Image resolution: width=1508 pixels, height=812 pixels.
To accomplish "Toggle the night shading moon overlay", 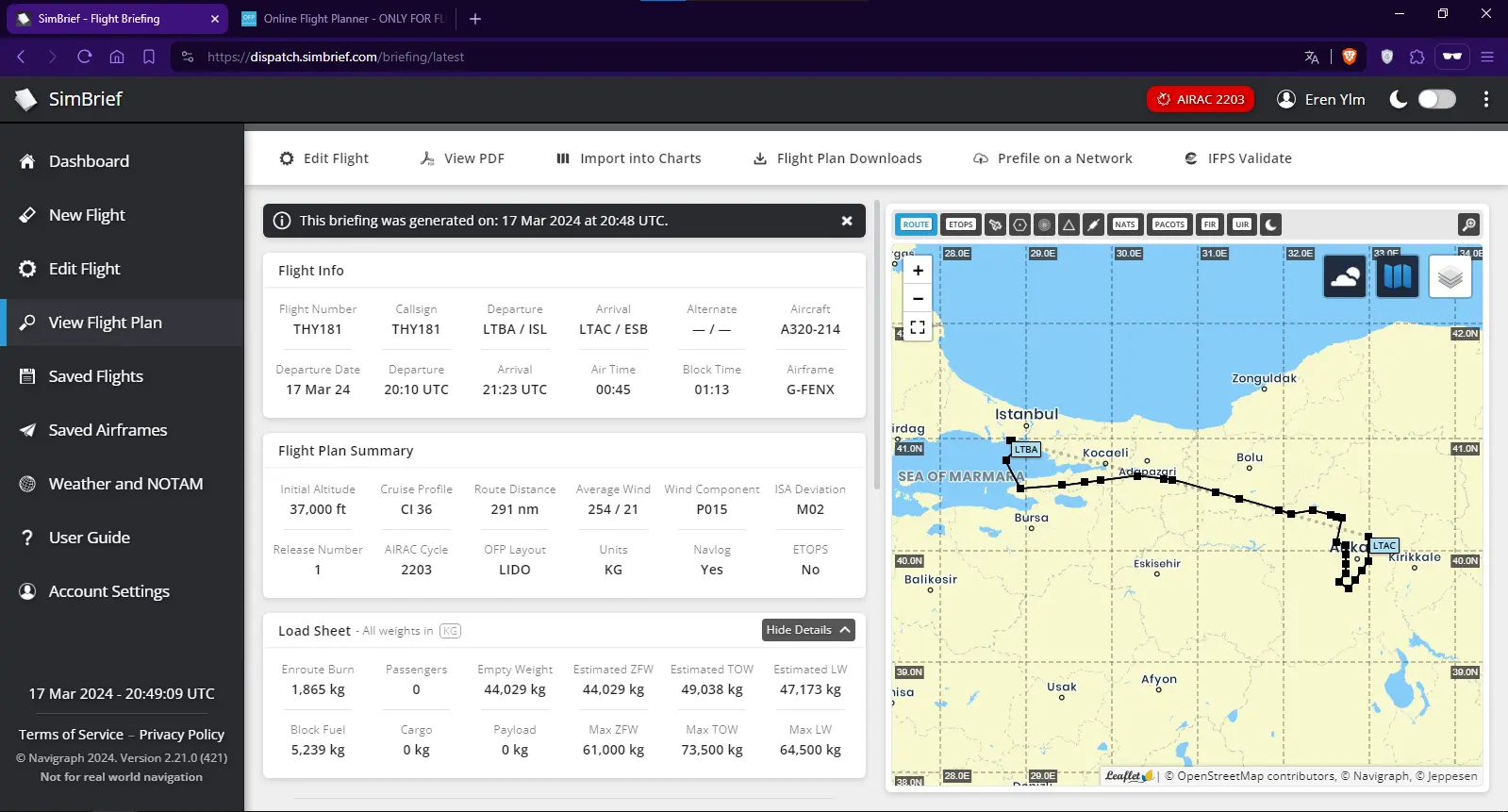I will pyautogui.click(x=1270, y=224).
